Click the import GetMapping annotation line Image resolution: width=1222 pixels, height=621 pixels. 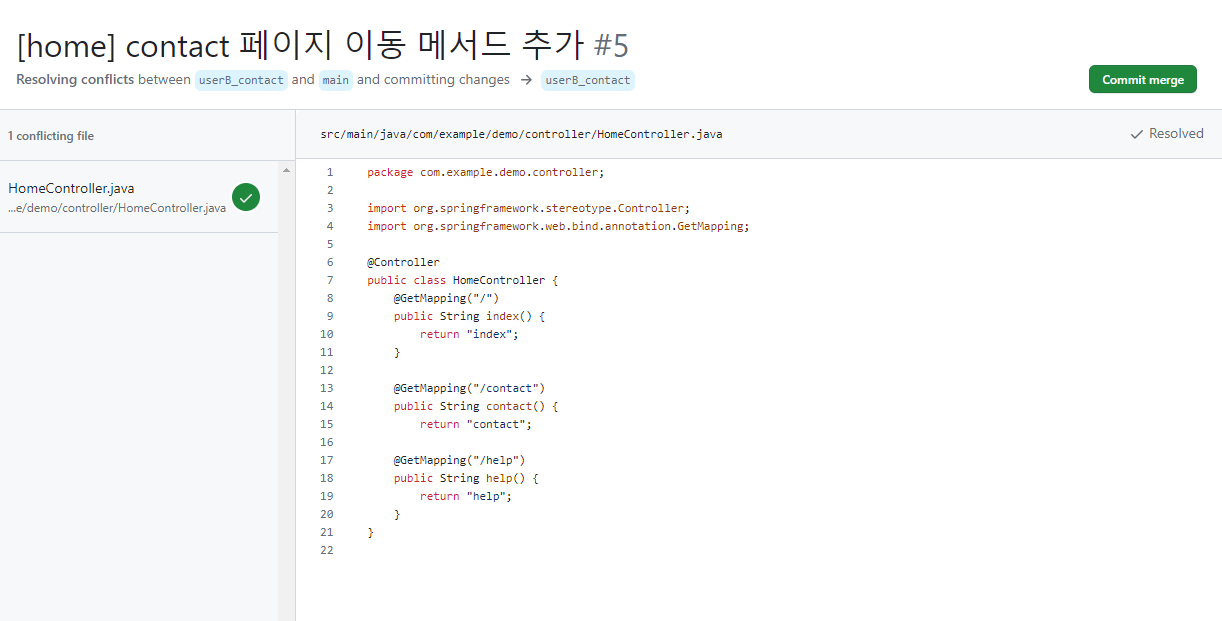click(558, 226)
